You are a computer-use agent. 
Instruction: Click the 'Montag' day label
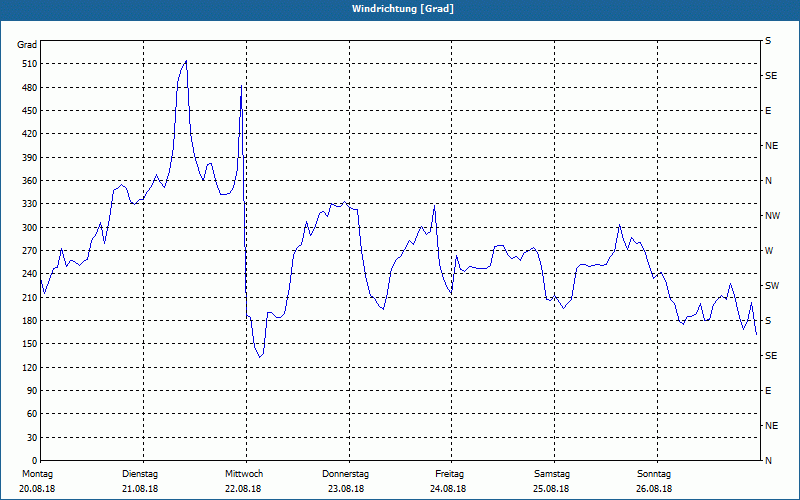(x=37, y=474)
